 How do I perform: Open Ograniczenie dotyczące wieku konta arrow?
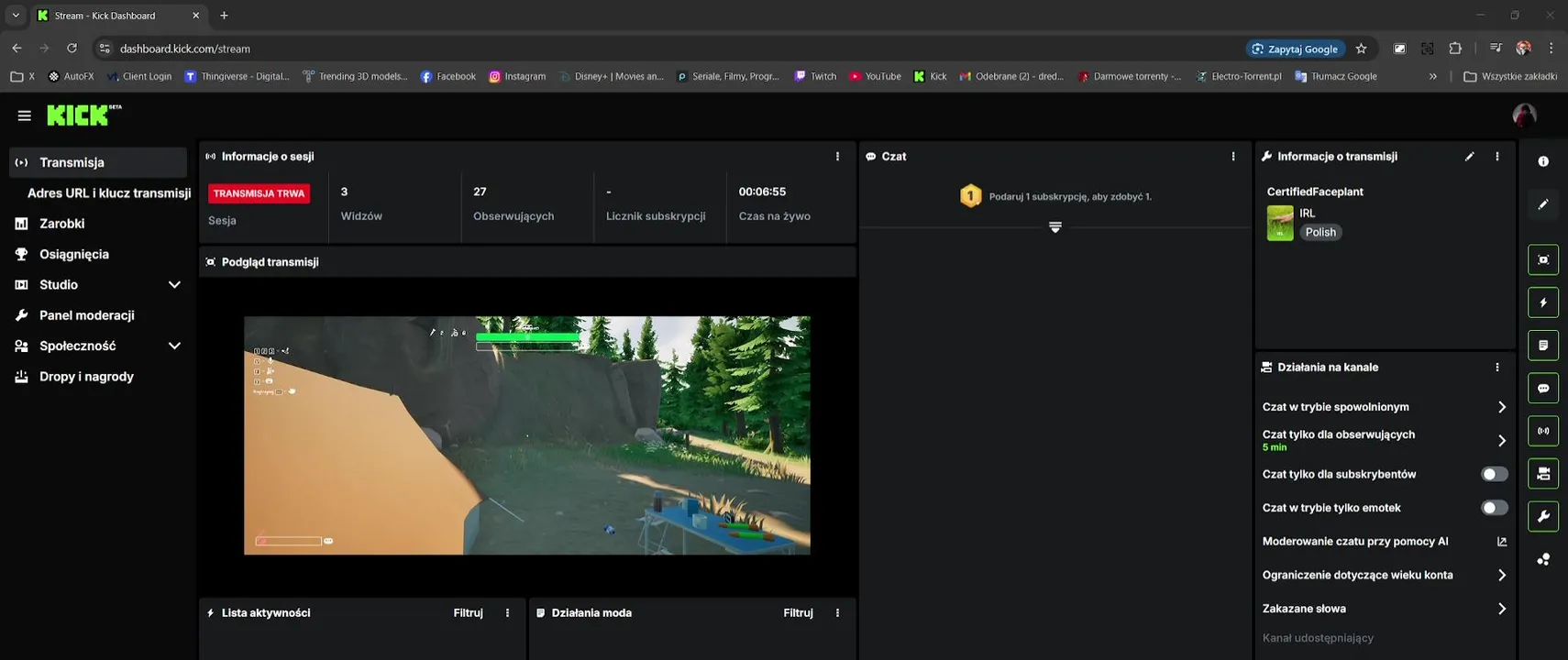coord(1501,576)
